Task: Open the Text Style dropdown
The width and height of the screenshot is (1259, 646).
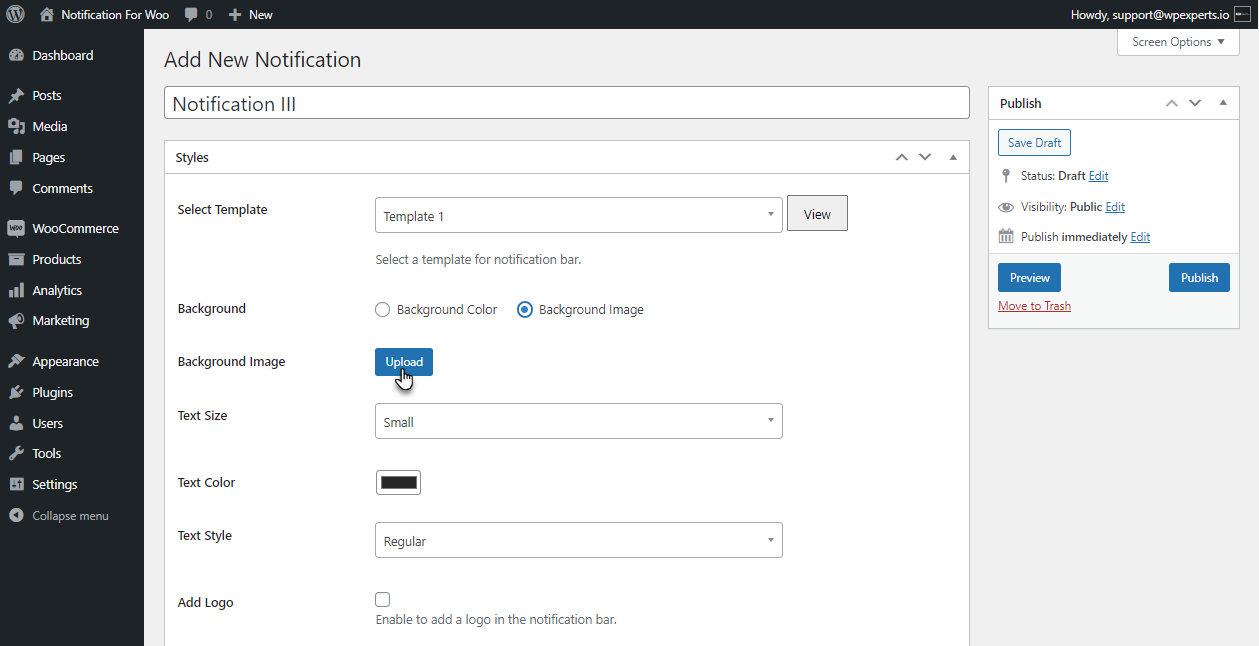Action: 579,540
